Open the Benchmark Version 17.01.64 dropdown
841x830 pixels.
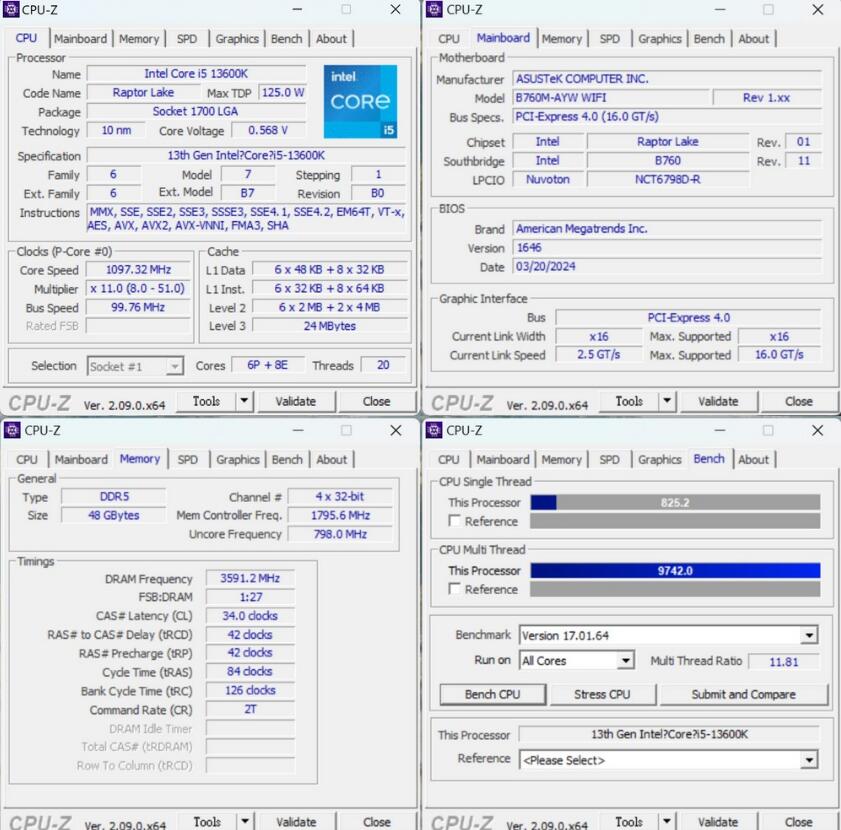pos(807,634)
